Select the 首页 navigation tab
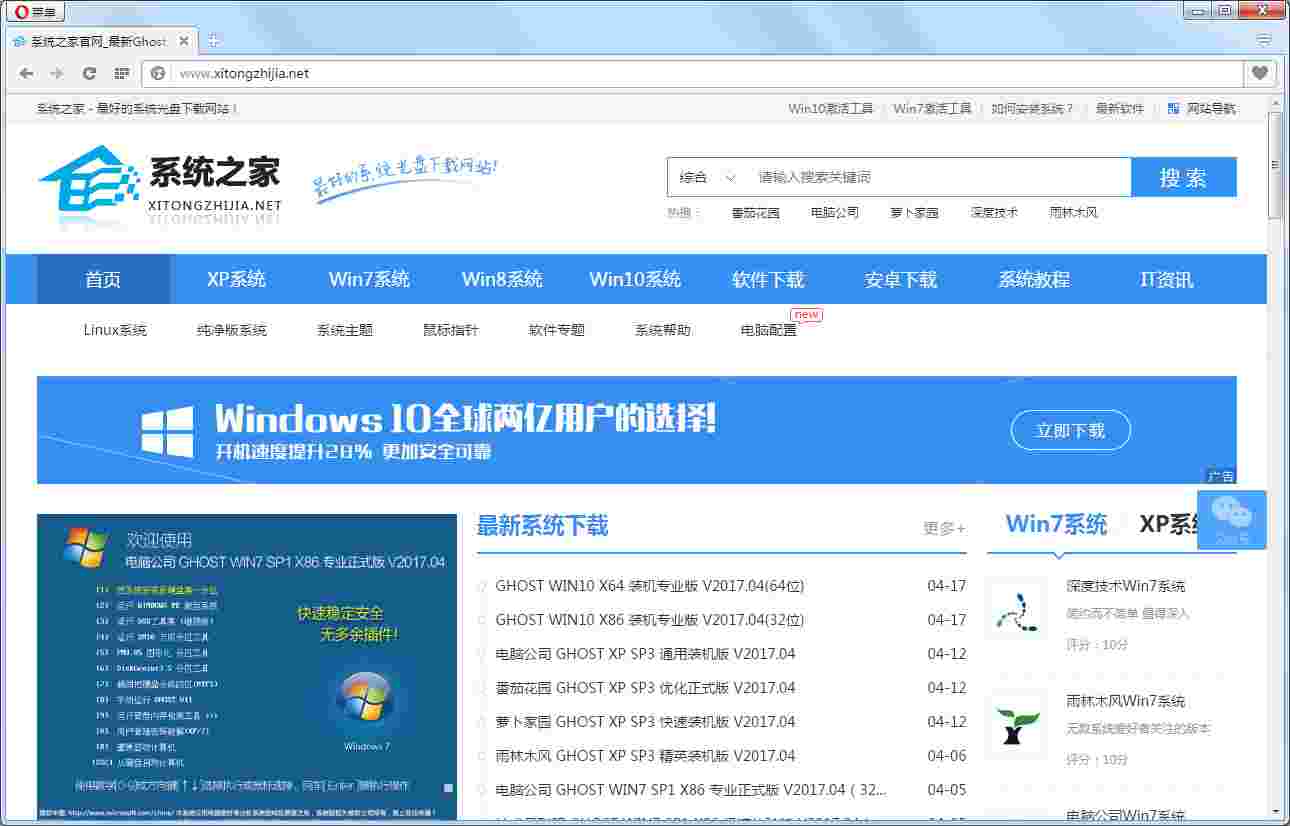Viewport: 1290px width, 826px height. [103, 279]
